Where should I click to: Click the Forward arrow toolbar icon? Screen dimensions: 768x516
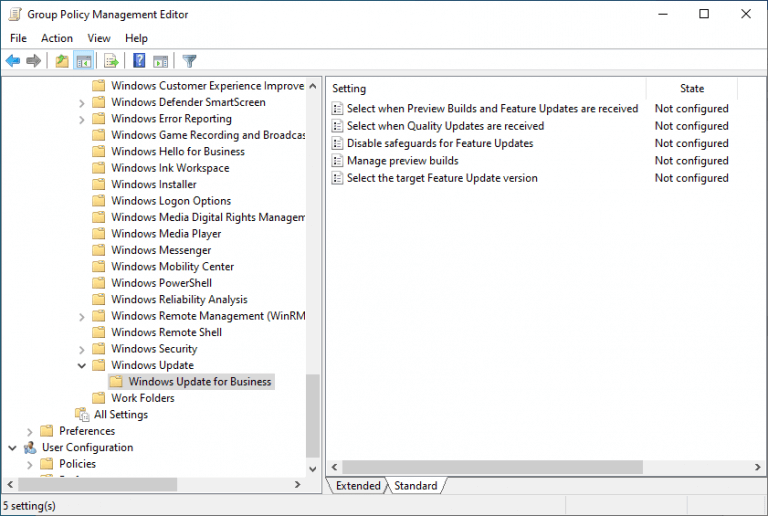(33, 61)
